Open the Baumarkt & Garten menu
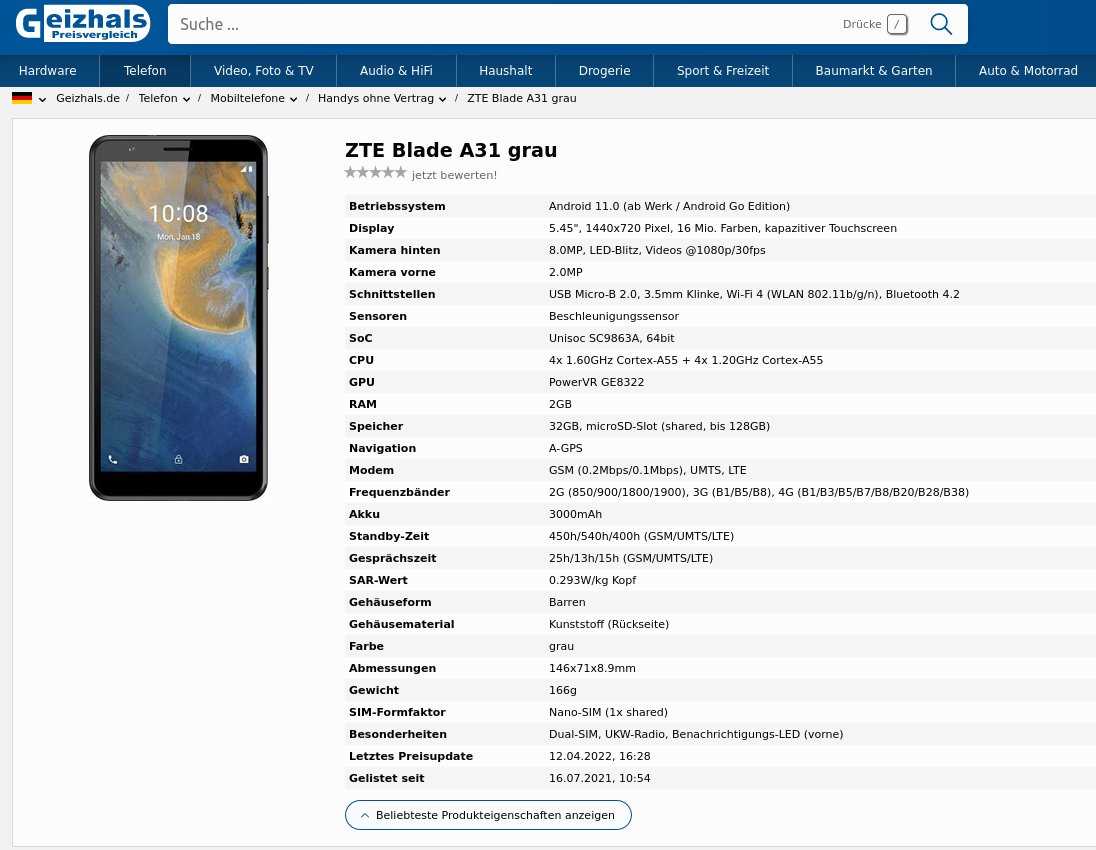Screen dimensions: 1096x850 click(874, 71)
